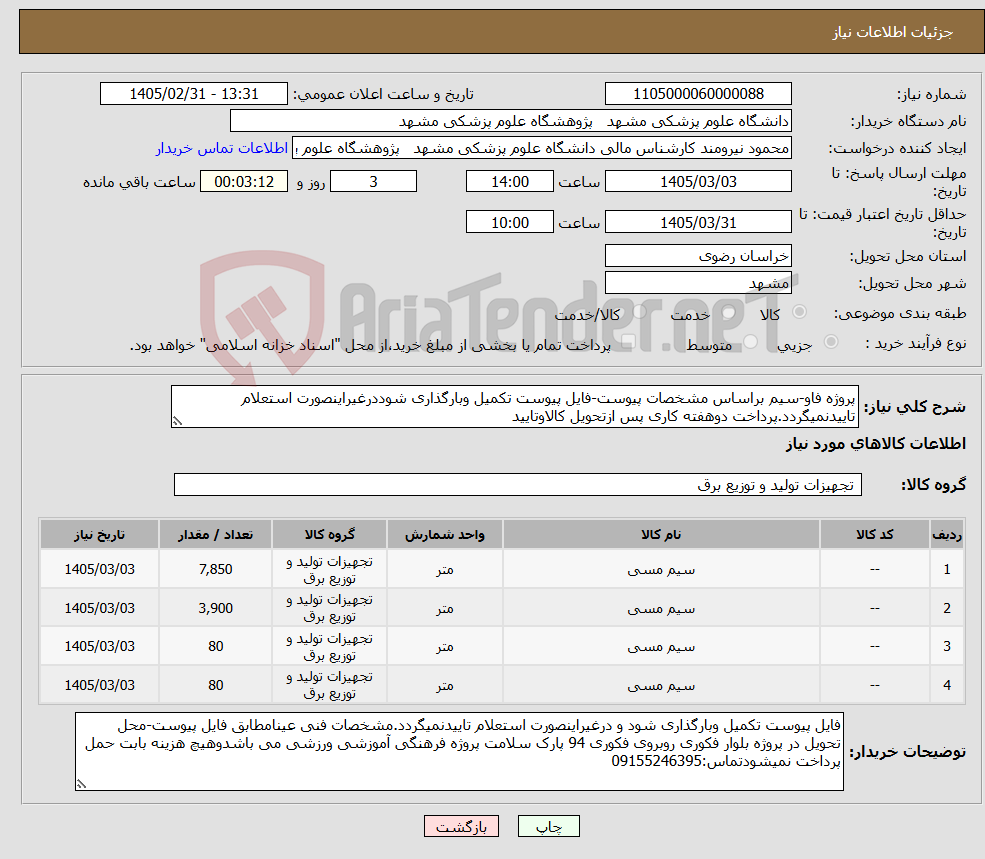
Task: Click the remaining time 00:03:12 field
Action: [244, 182]
